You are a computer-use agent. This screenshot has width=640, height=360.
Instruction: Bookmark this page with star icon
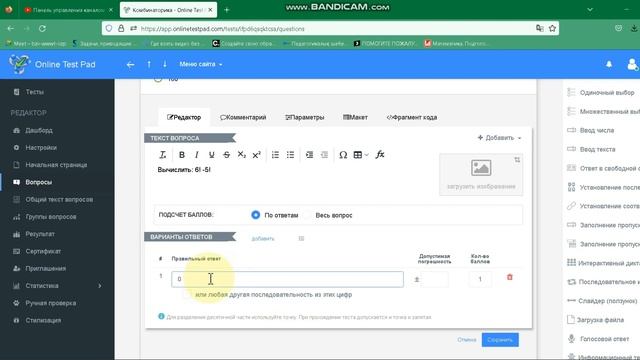552,29
